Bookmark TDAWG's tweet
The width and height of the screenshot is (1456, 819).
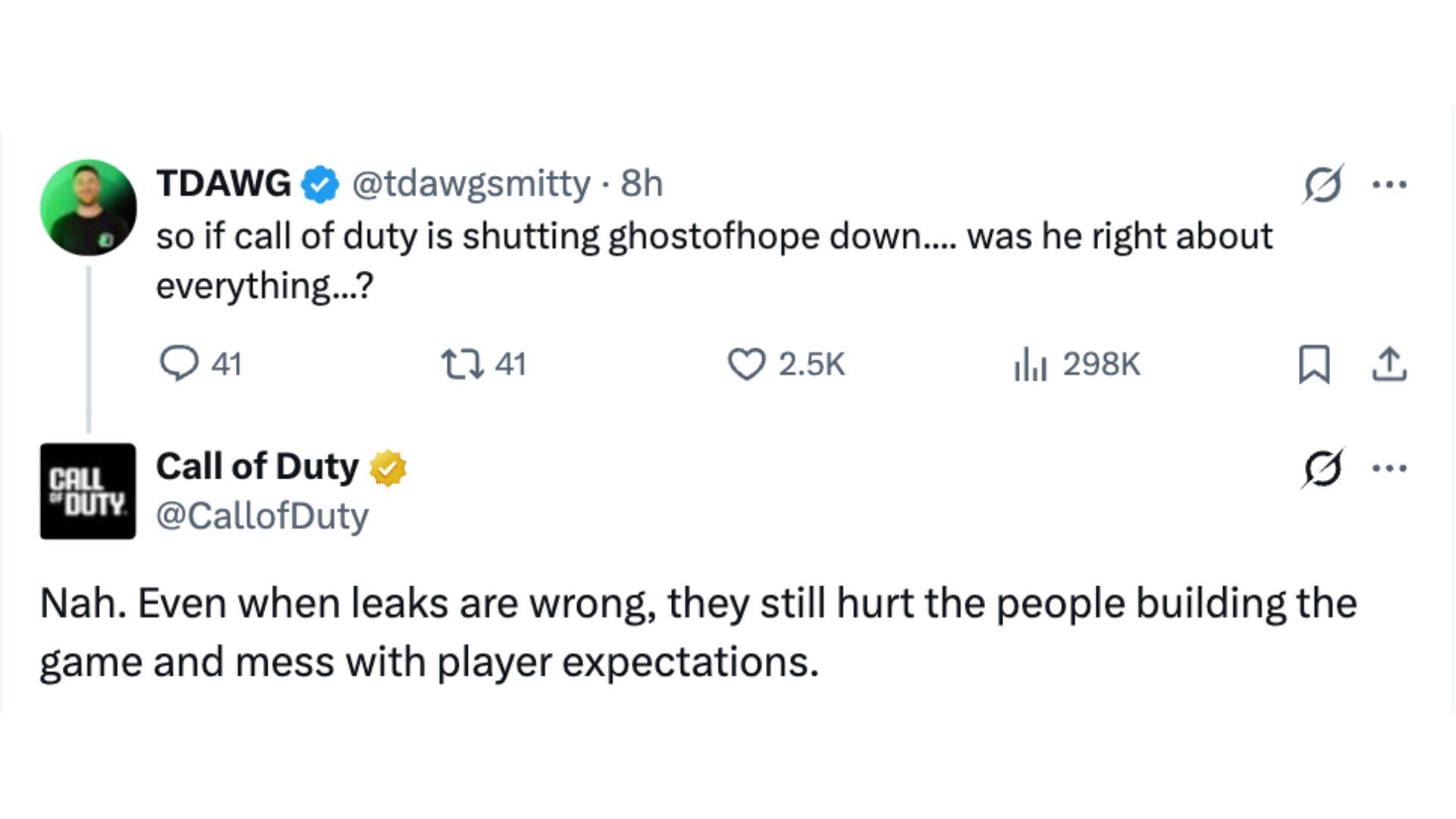1314,364
